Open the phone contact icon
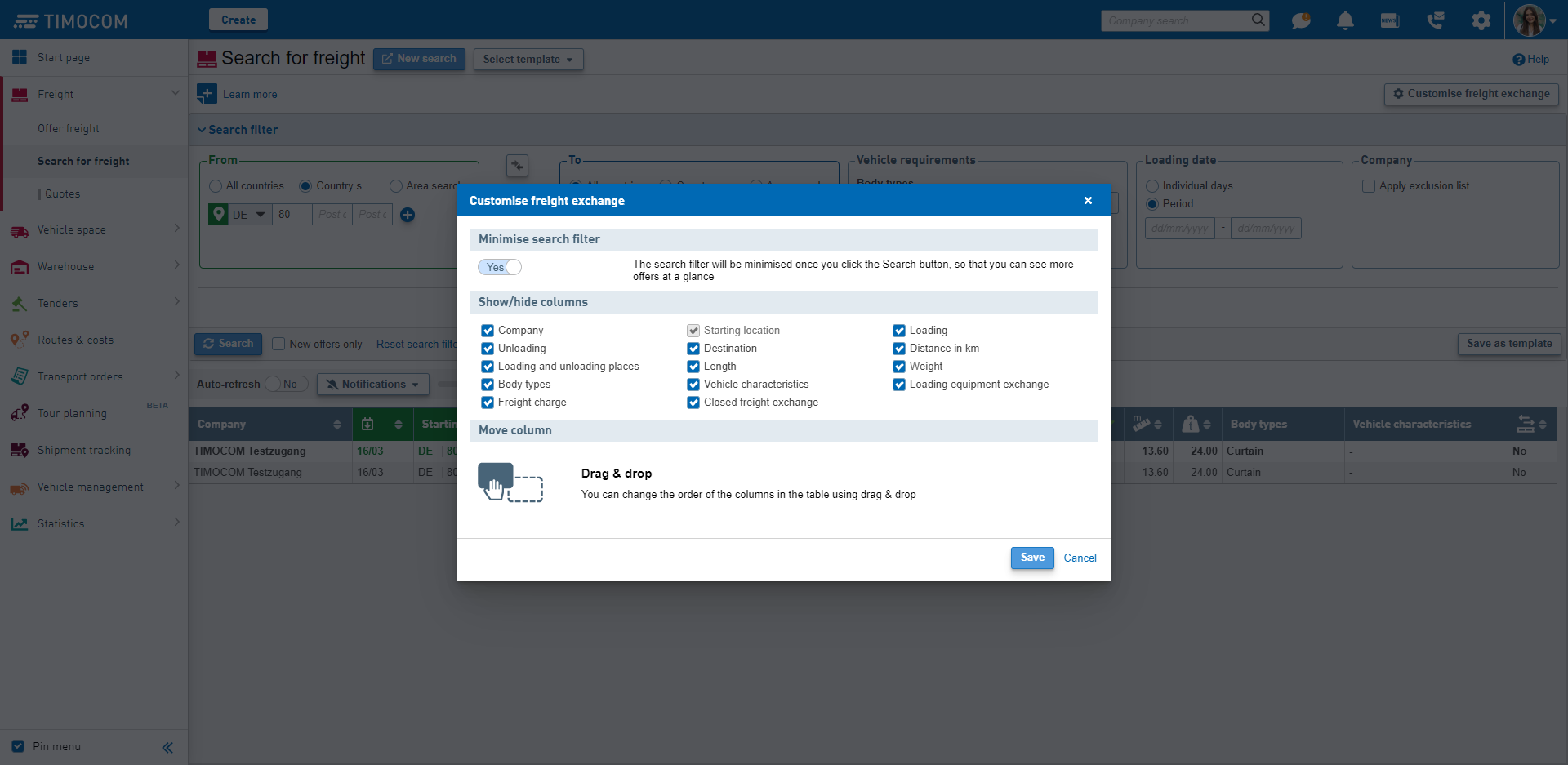1568x765 pixels. click(x=1435, y=20)
